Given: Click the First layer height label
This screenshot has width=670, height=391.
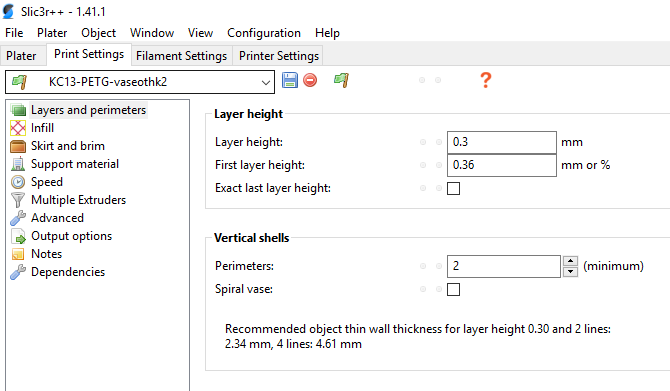Looking at the screenshot, I should tap(260, 165).
